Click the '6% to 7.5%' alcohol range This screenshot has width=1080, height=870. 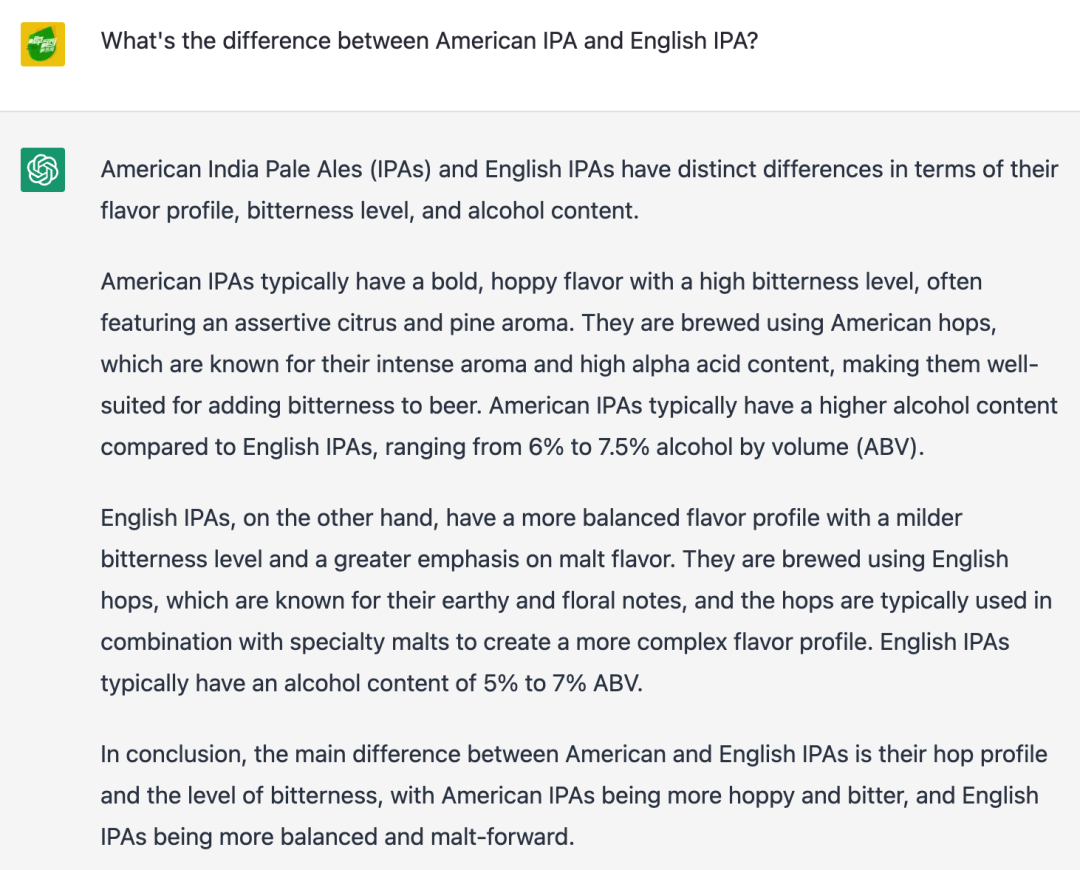coord(589,447)
